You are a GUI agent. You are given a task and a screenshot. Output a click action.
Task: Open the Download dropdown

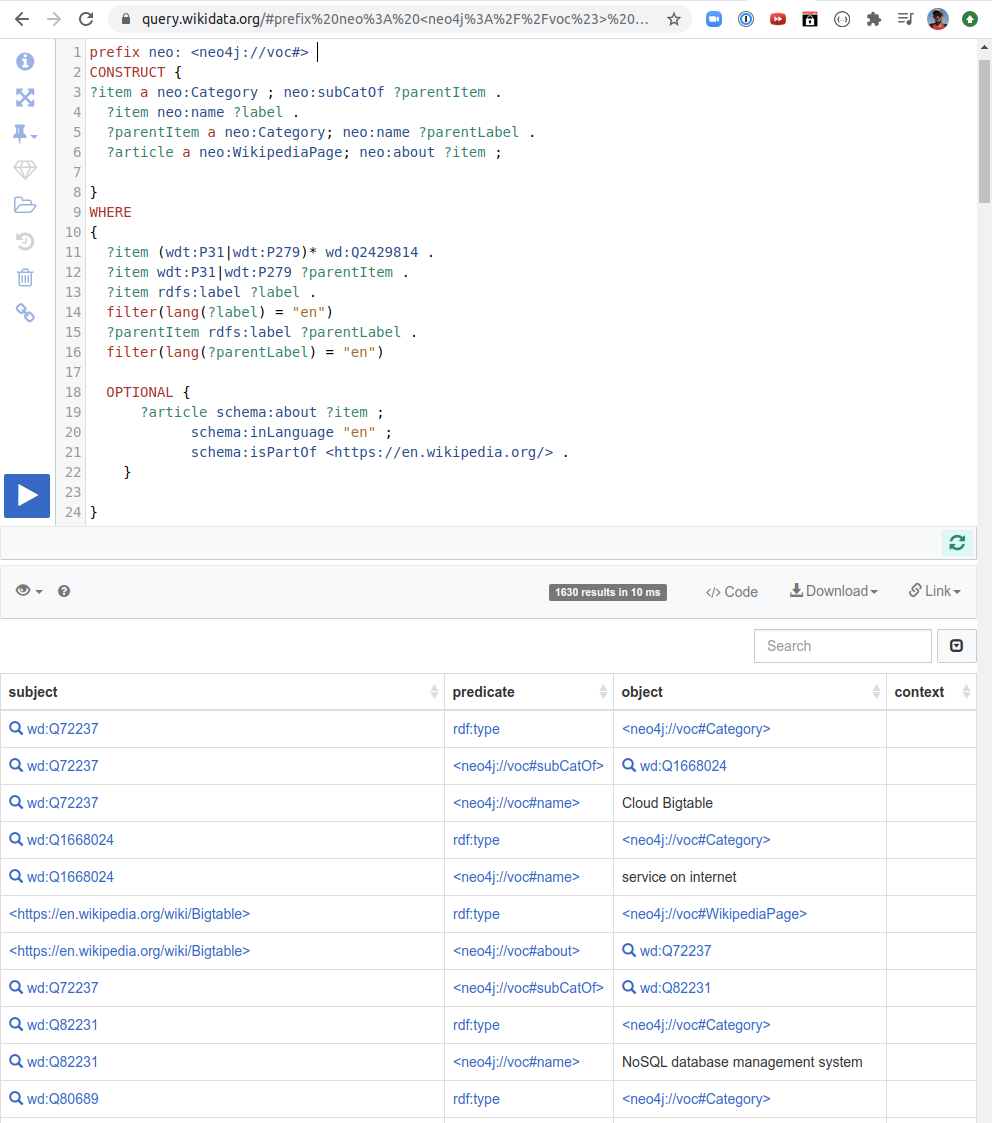834,591
